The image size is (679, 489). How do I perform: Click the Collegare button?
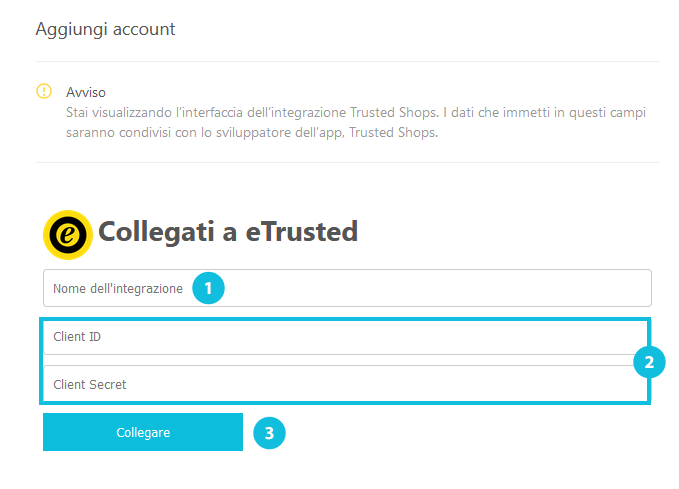tap(143, 432)
